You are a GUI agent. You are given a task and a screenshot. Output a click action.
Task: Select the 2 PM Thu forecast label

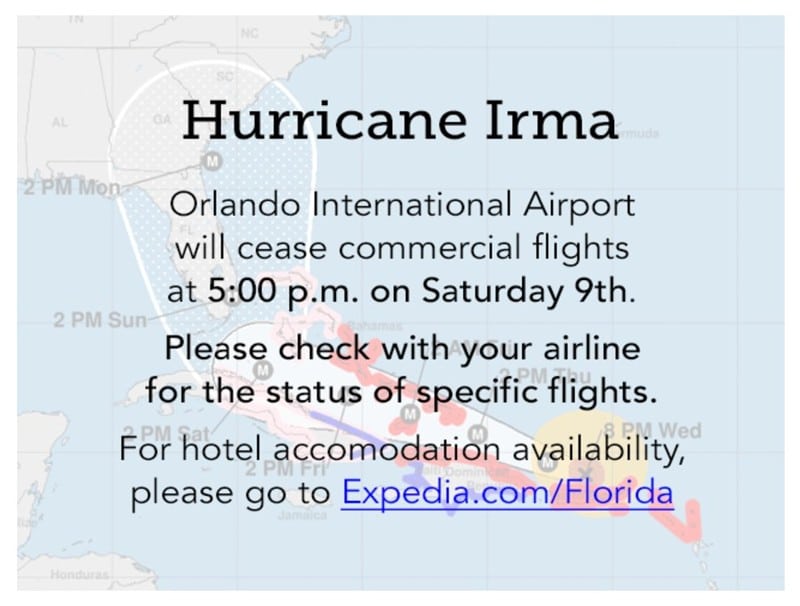pyautogui.click(x=545, y=375)
